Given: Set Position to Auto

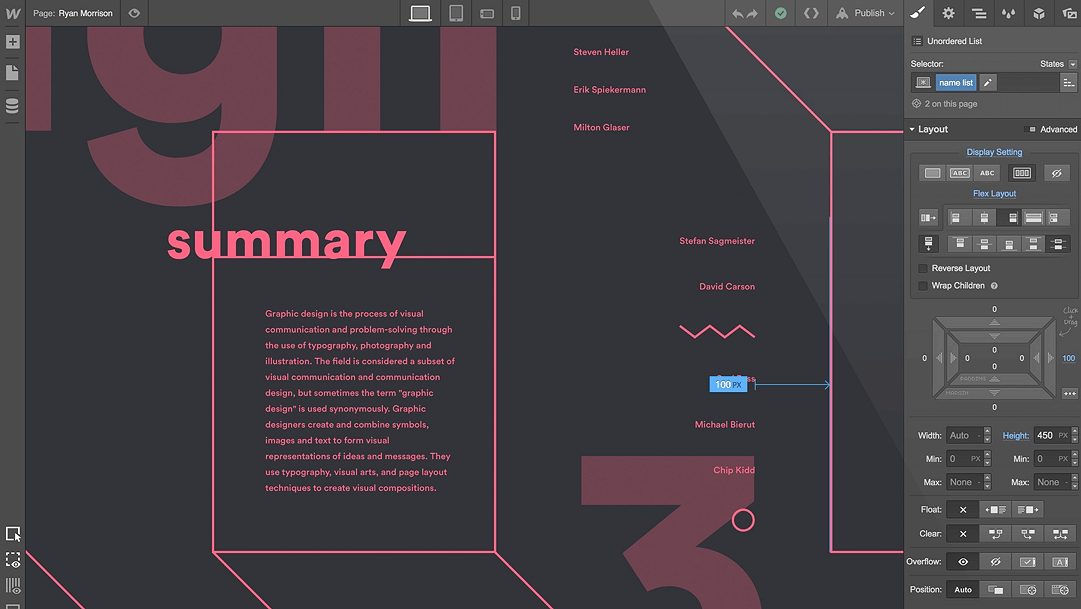Looking at the screenshot, I should (963, 590).
